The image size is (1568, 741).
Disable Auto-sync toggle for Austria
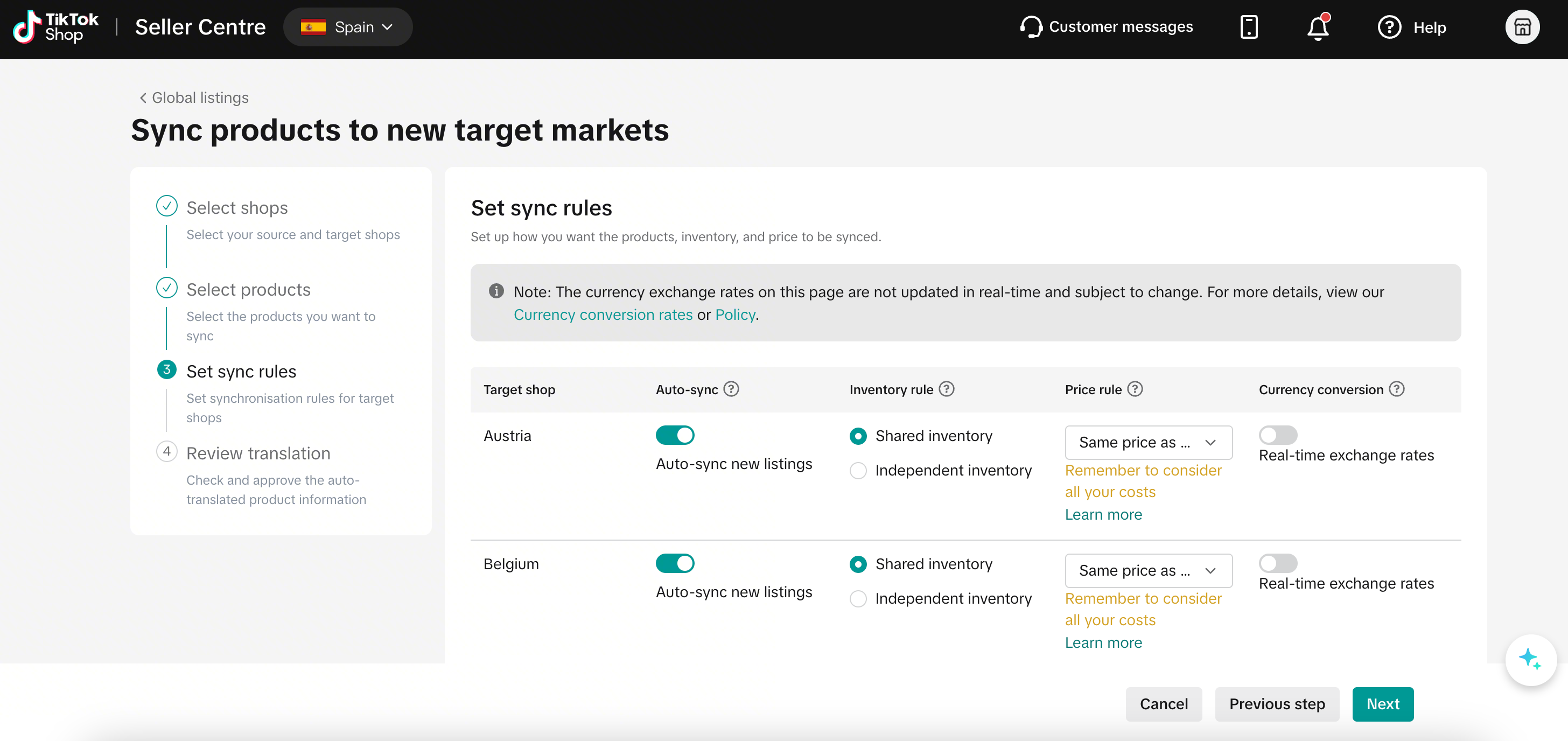click(675, 435)
